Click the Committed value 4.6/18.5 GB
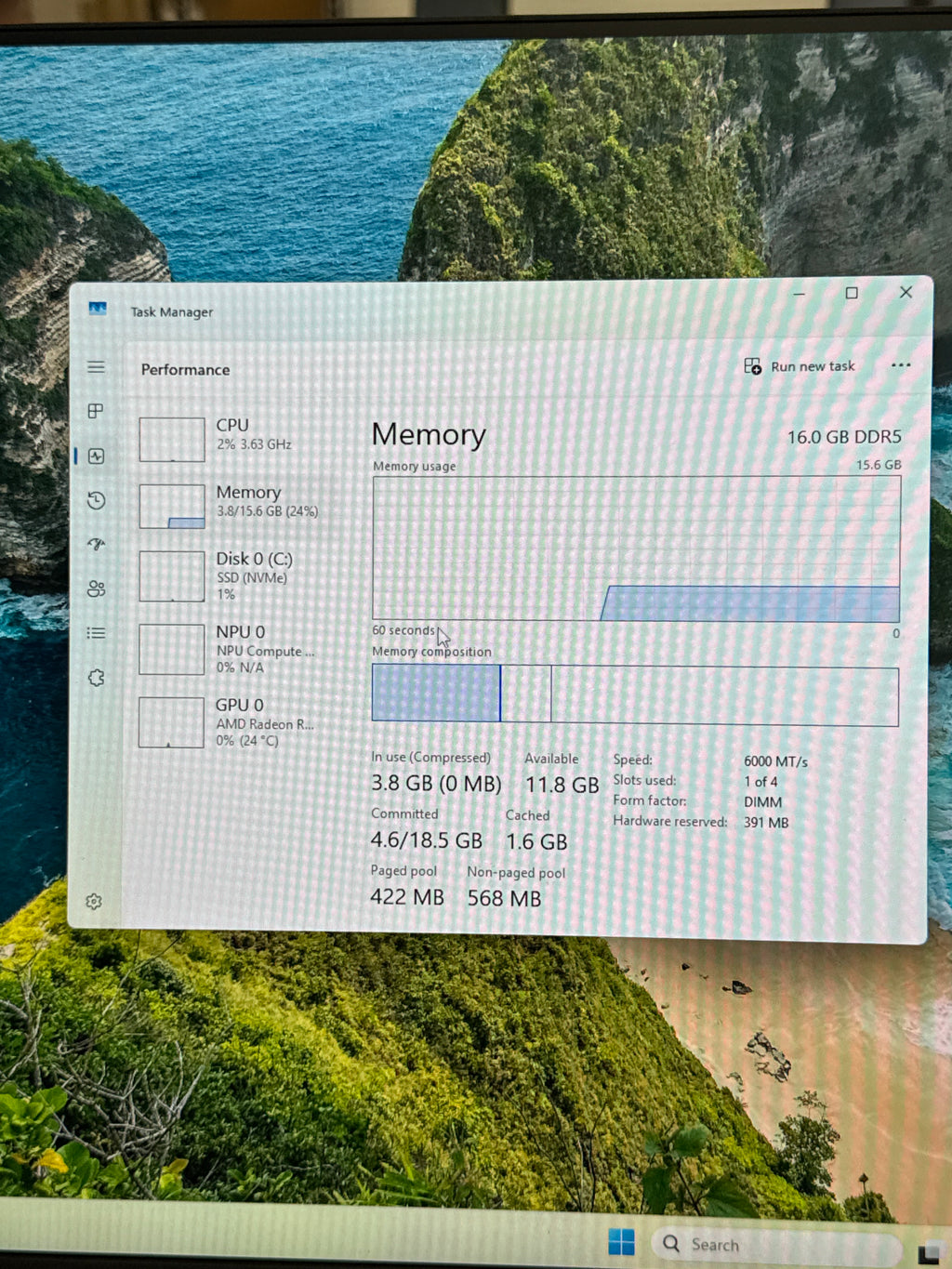 427,840
